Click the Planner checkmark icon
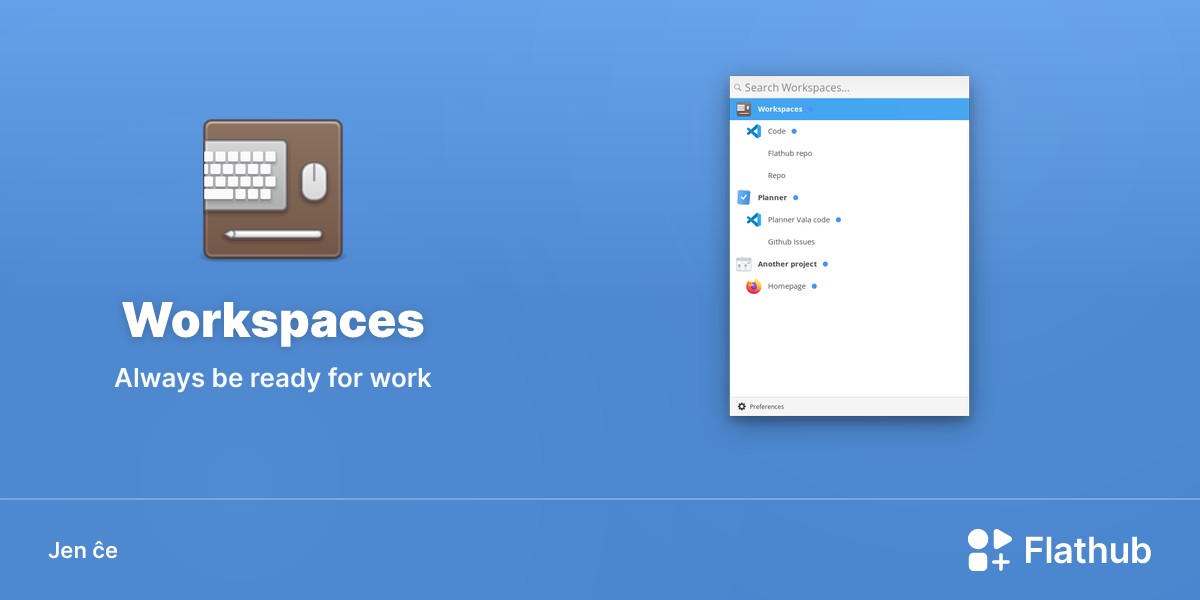 click(743, 197)
